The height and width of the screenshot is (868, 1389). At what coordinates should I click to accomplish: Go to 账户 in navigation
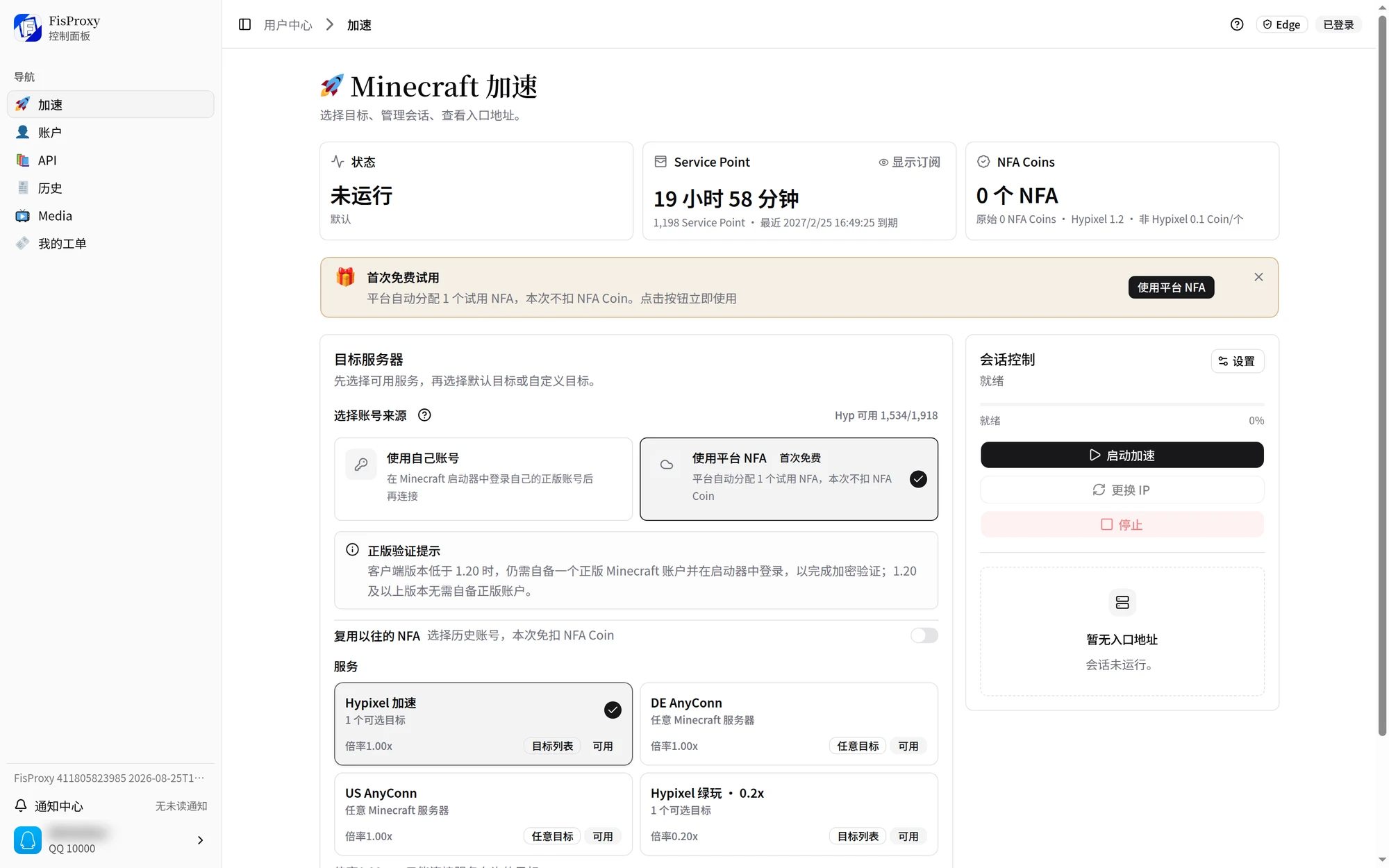[110, 132]
